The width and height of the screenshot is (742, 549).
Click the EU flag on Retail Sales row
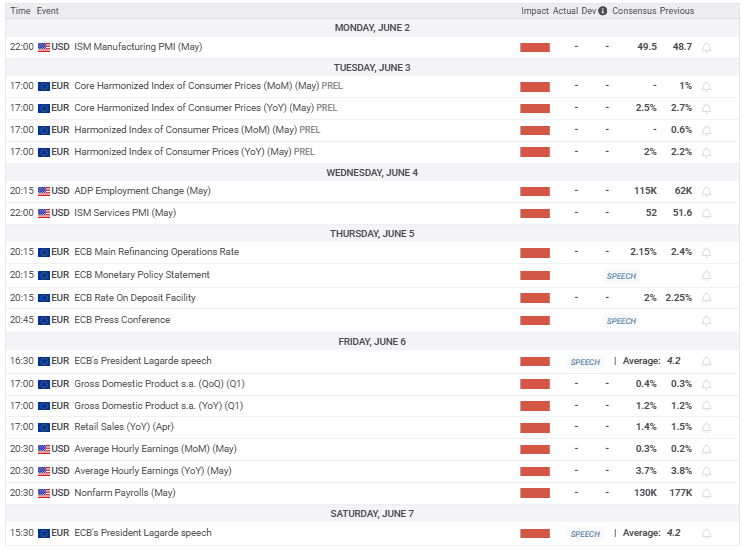(44, 428)
